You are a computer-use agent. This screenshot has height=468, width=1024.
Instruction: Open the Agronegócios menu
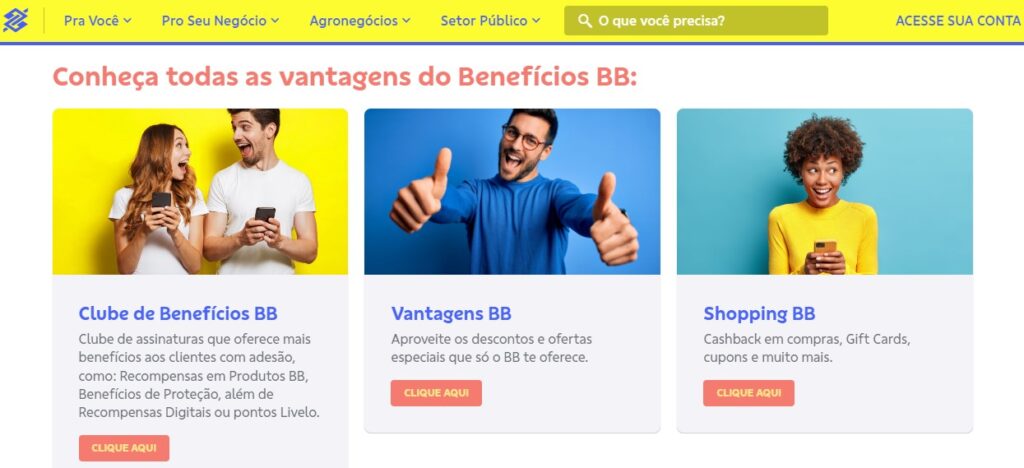click(x=360, y=20)
